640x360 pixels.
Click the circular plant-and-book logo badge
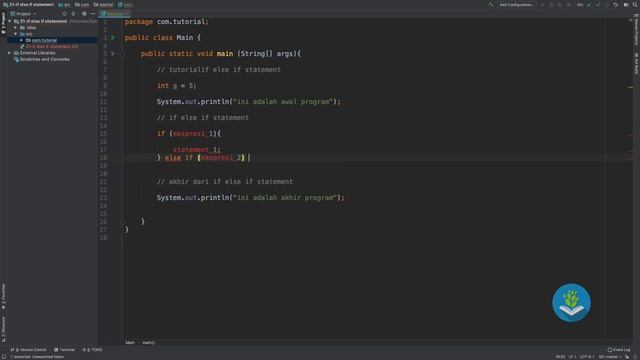click(571, 302)
